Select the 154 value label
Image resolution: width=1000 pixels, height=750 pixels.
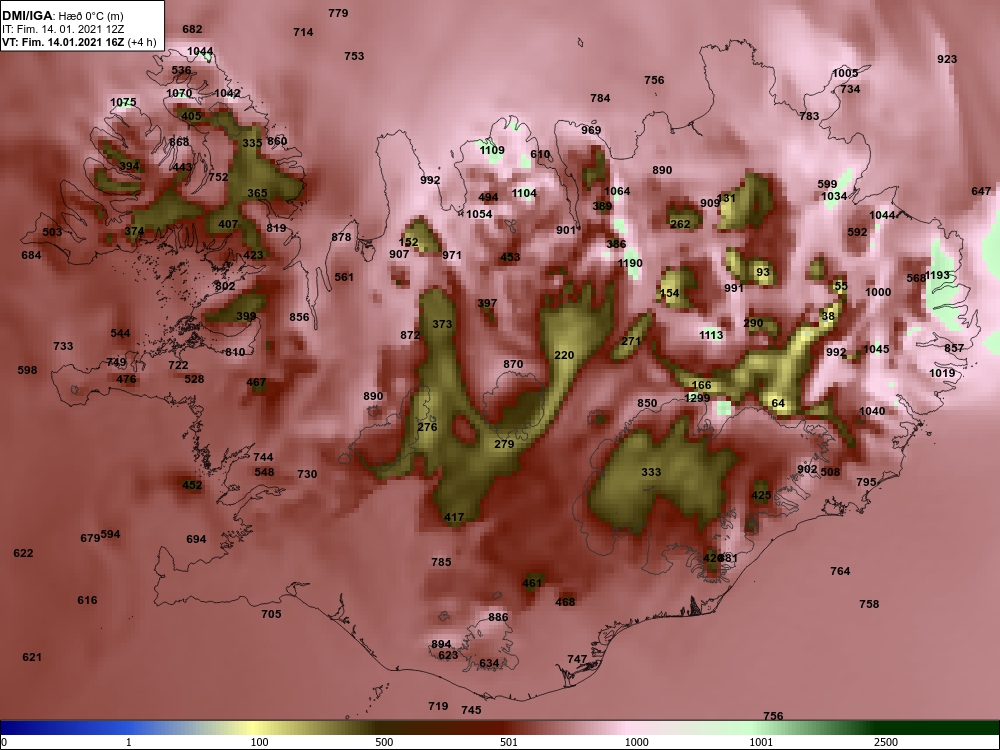pos(669,293)
